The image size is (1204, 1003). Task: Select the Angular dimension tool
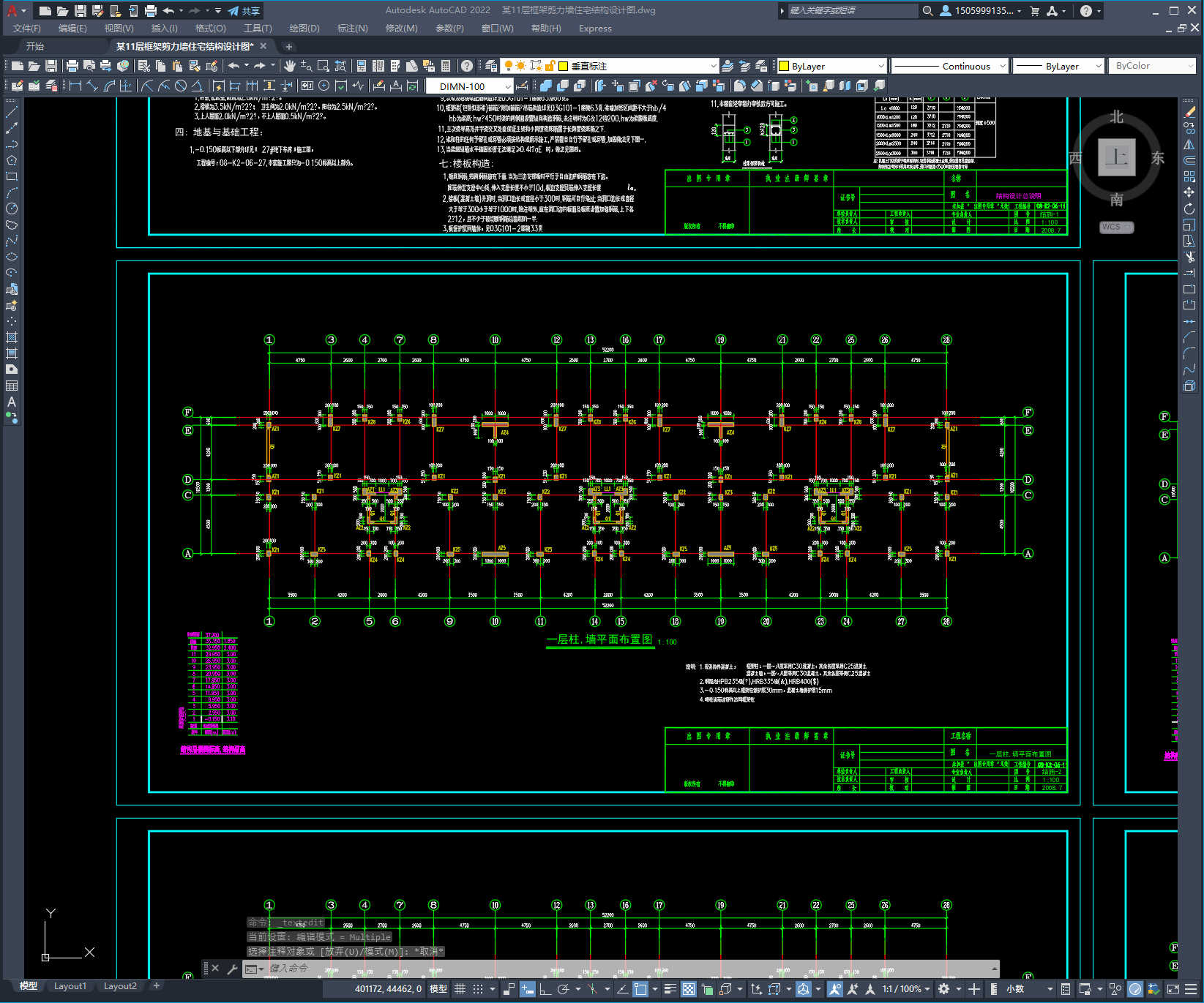(x=197, y=86)
